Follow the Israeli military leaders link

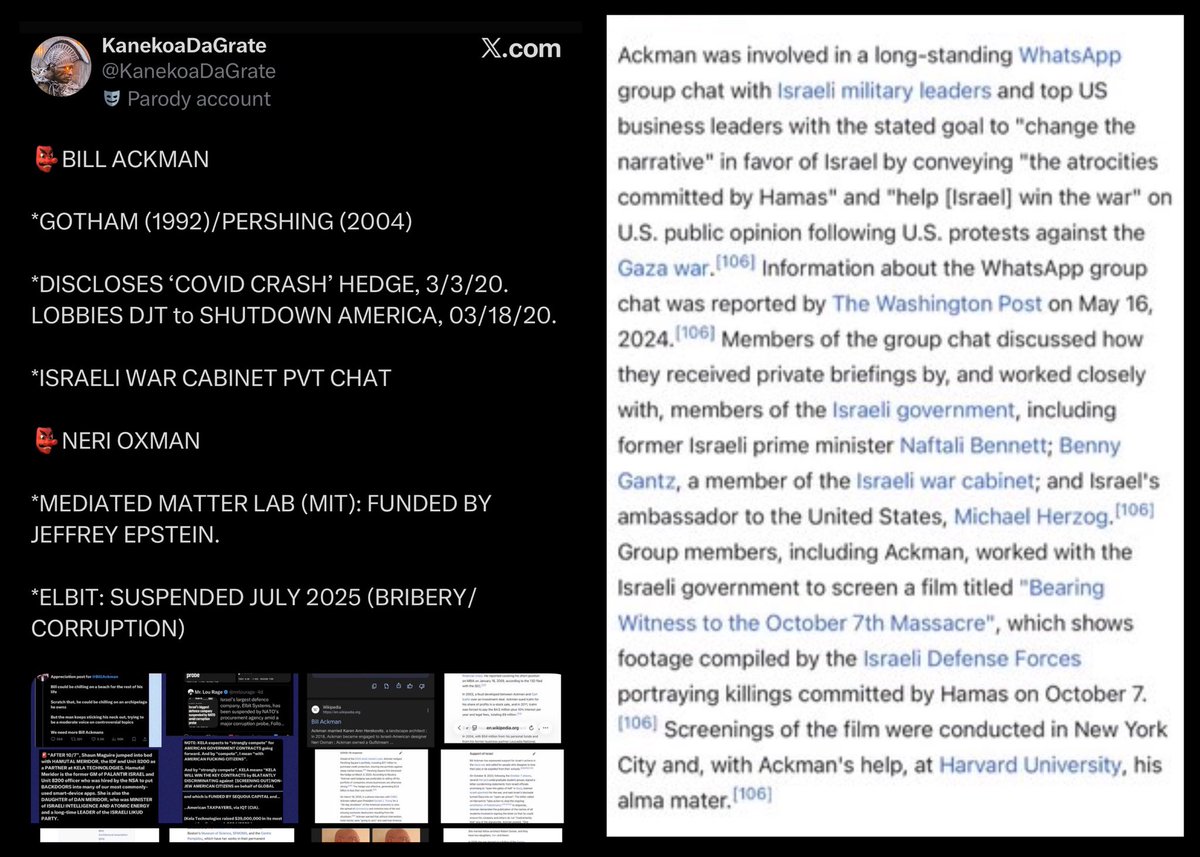coord(884,91)
